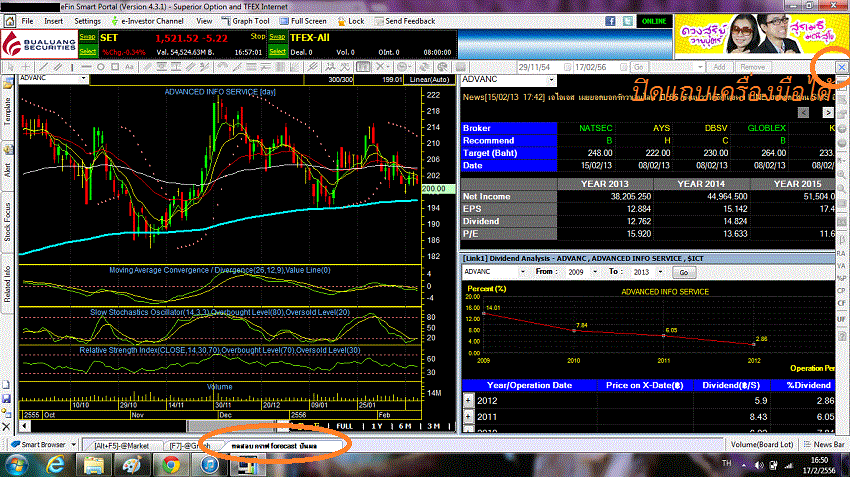Click the refresh icon in chart toolbar
Viewport: 850px width, 477px height.
[x=424, y=67]
